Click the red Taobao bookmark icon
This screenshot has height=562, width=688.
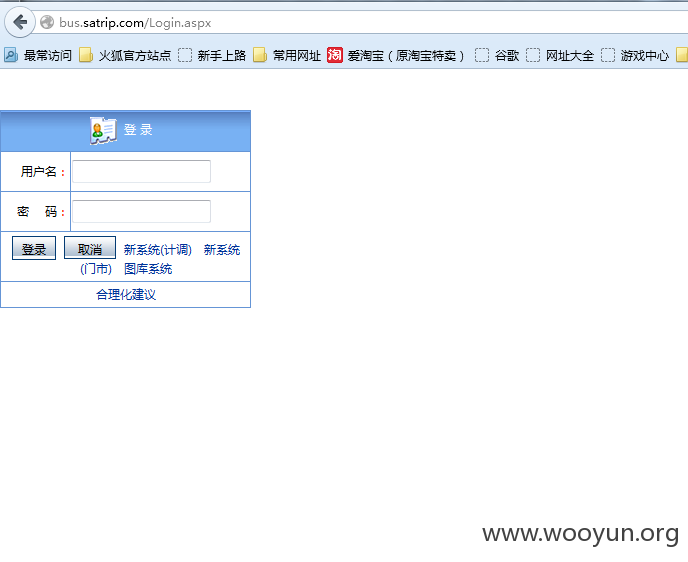pyautogui.click(x=334, y=55)
